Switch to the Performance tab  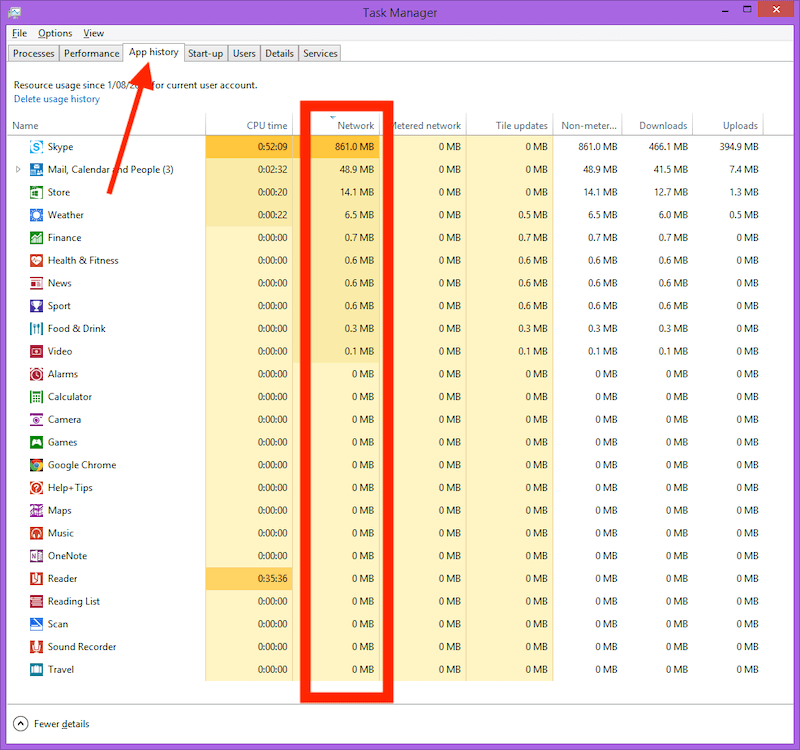click(91, 53)
